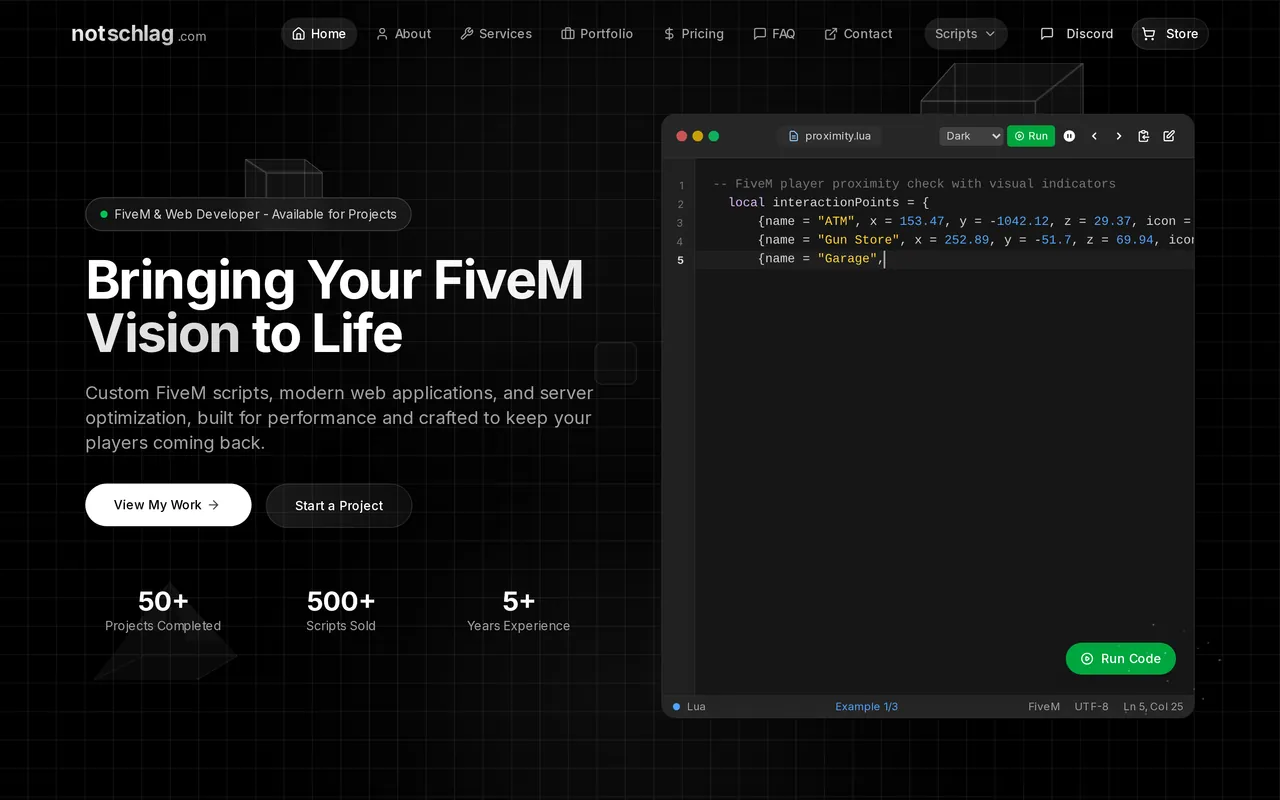Go to the Home nav item

[319, 34]
